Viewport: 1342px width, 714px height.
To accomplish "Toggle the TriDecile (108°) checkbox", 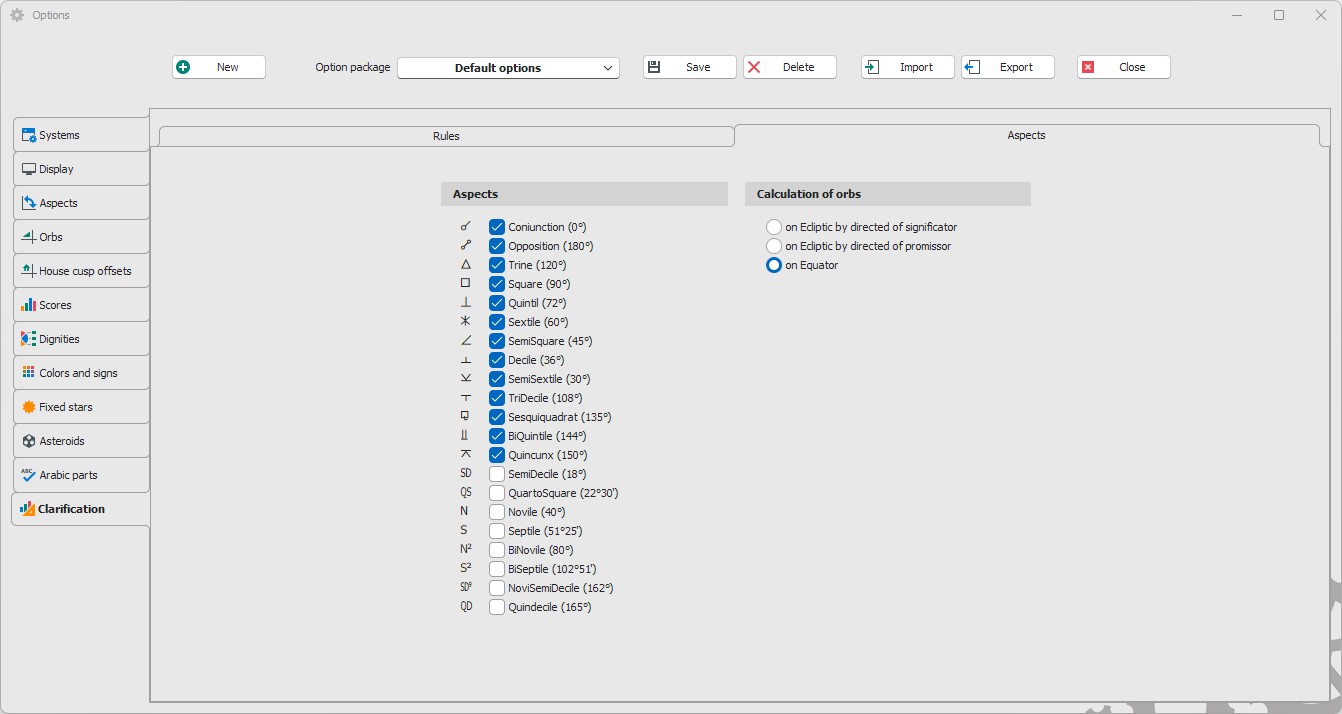I will click(x=497, y=398).
